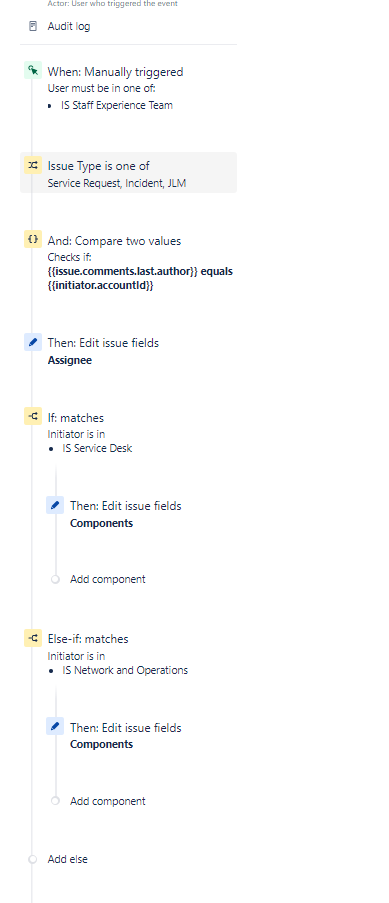Click pencil icon under IS Network and Operations branch
Image resolution: width=389 pixels, height=903 pixels.
coord(55,726)
